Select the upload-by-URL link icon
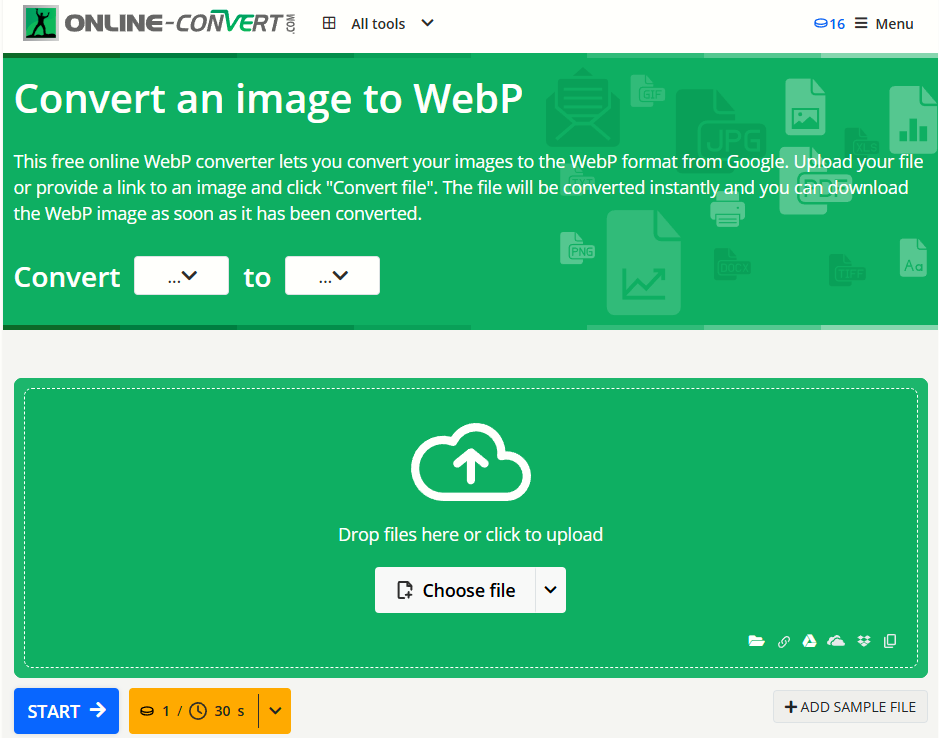The height and width of the screenshot is (738, 939). tap(784, 641)
